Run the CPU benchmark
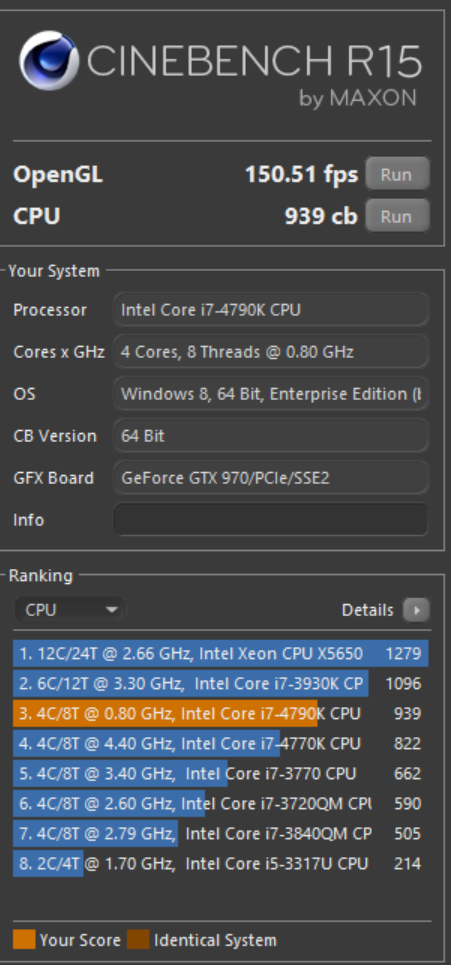Image resolution: width=451 pixels, height=965 pixels. [x=397, y=216]
